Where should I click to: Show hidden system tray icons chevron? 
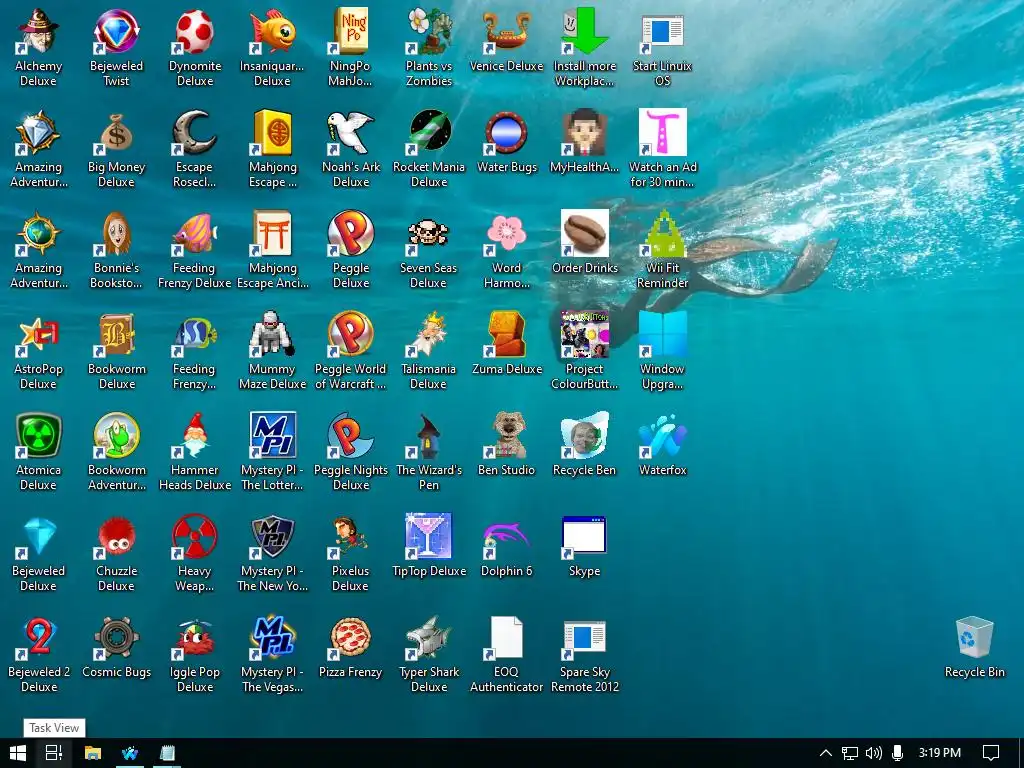point(825,753)
